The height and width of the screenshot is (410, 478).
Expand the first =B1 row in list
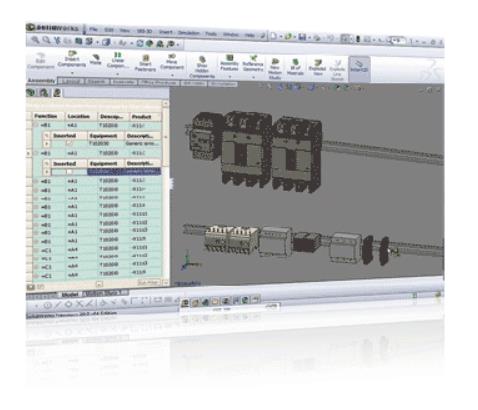click(x=36, y=125)
